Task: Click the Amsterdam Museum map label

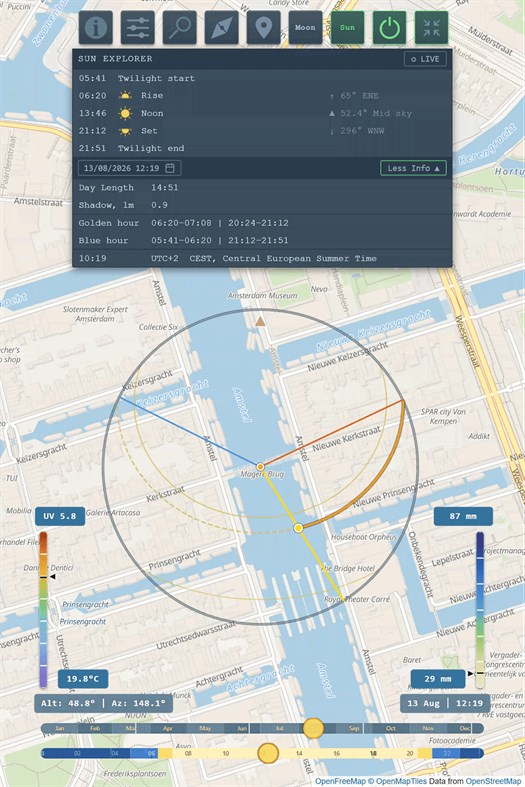Action: click(x=262, y=296)
